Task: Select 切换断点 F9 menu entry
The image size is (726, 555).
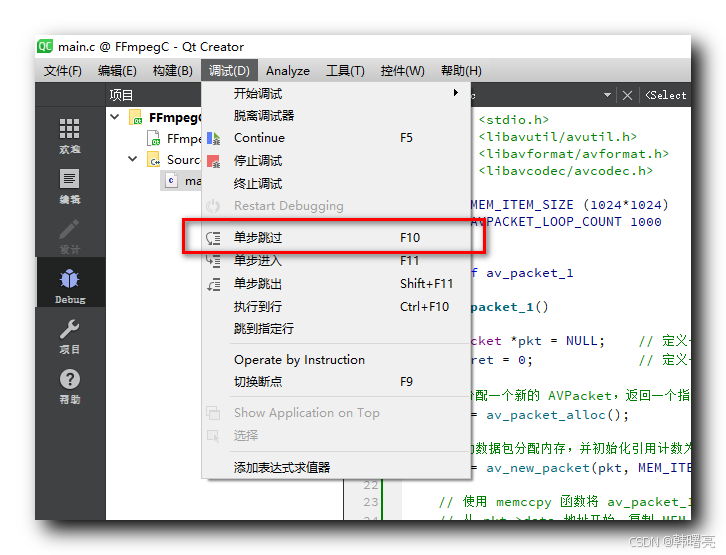Action: pyautogui.click(x=336, y=382)
